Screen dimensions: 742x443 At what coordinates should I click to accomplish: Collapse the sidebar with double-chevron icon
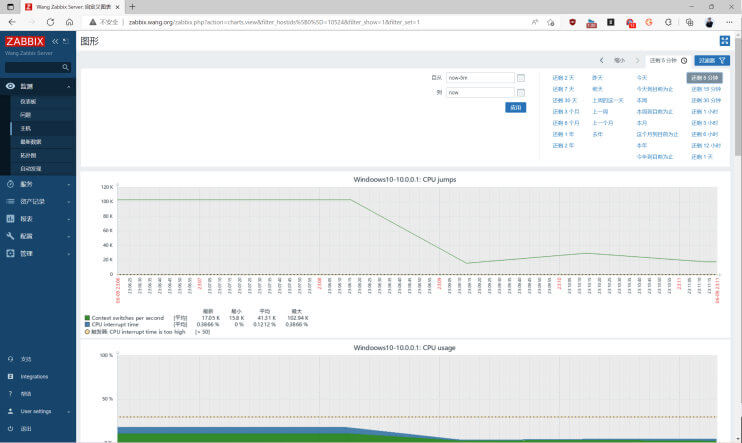pyautogui.click(x=55, y=42)
